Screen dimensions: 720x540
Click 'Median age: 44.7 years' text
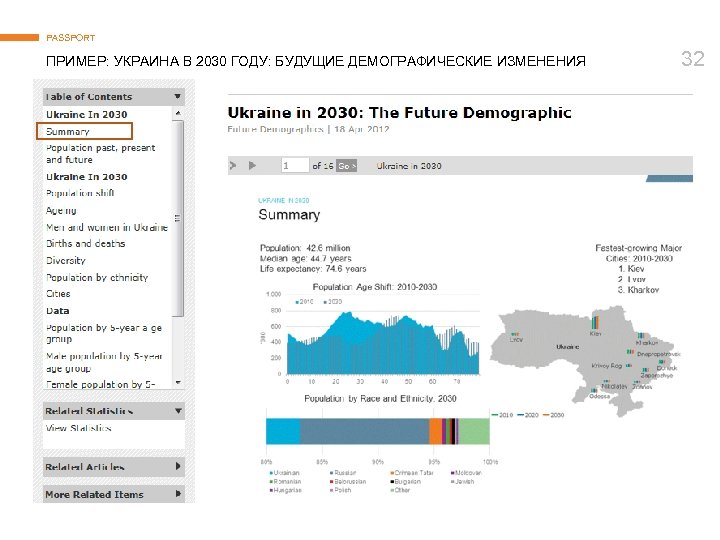tap(305, 259)
